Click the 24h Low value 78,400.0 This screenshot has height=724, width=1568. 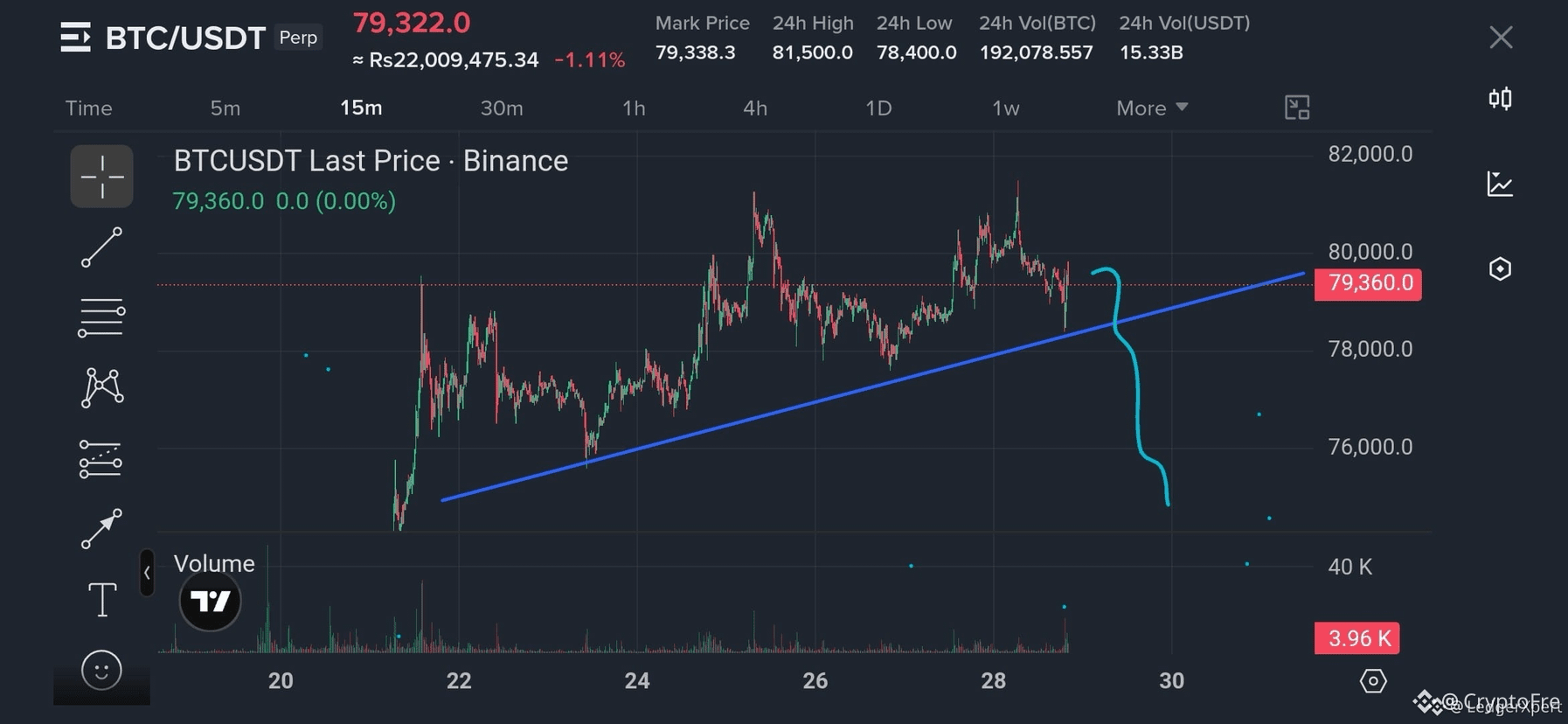point(917,53)
